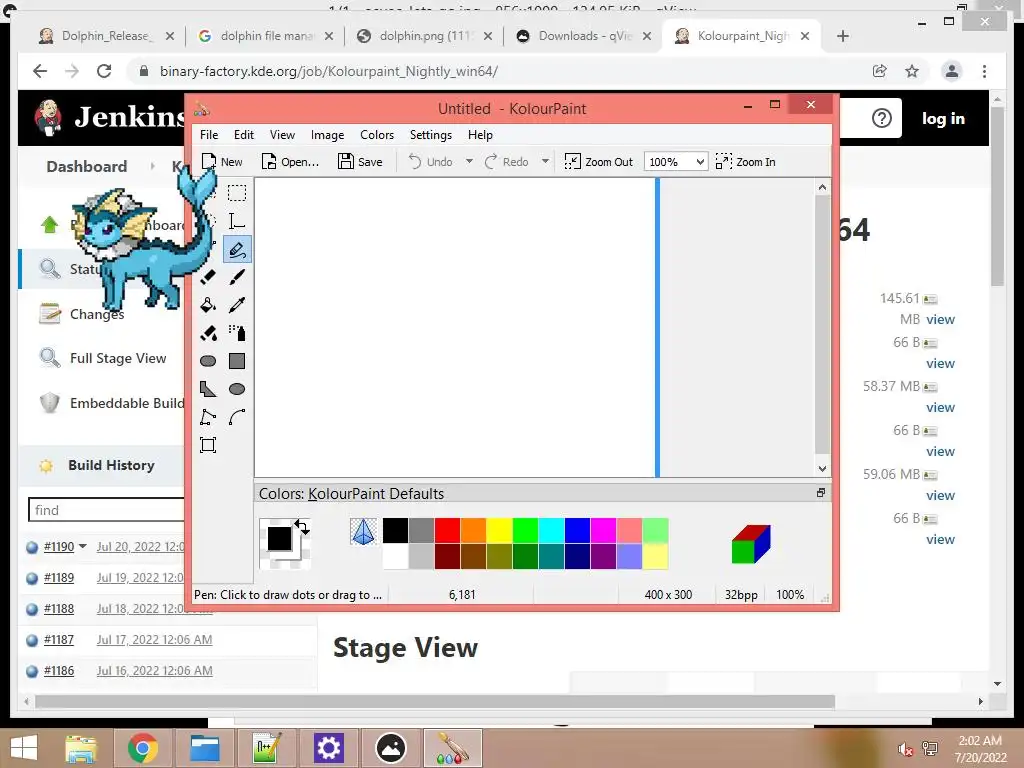Screen dimensions: 1024x768
Task: Pick the dark green color swatch
Action: [525, 556]
